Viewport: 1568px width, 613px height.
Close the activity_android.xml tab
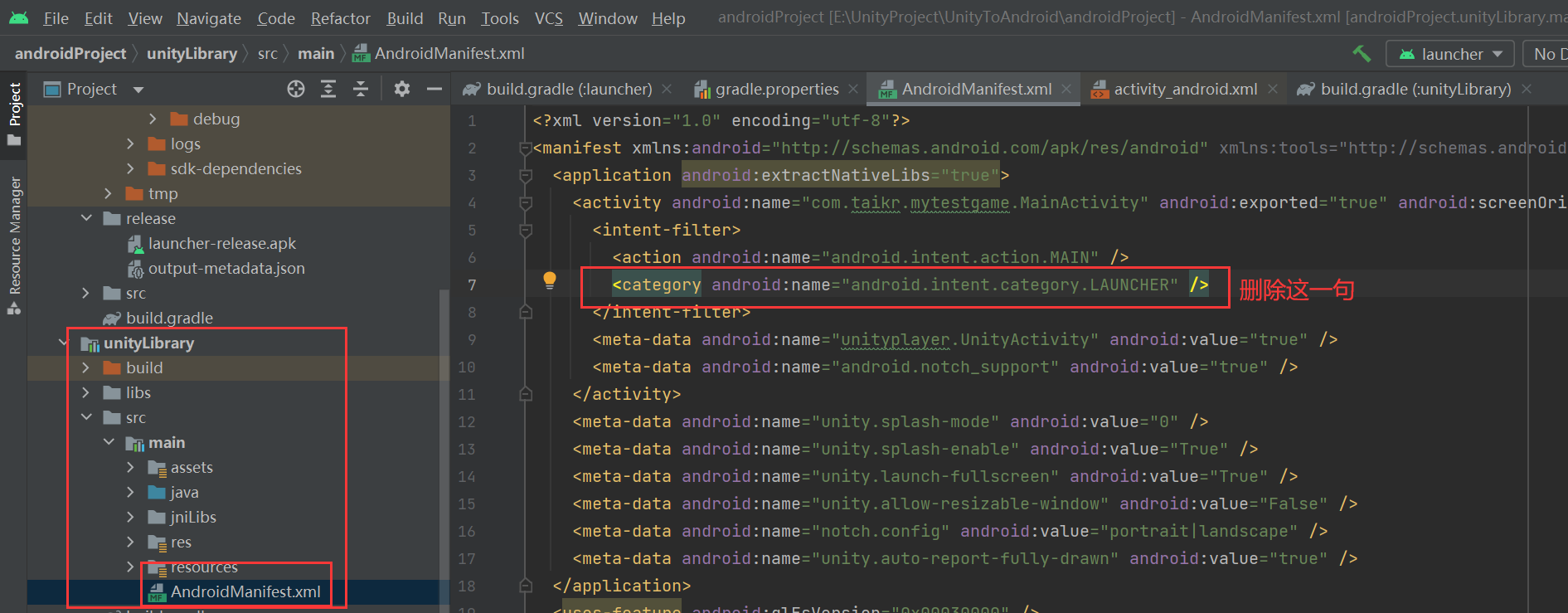point(1273,90)
